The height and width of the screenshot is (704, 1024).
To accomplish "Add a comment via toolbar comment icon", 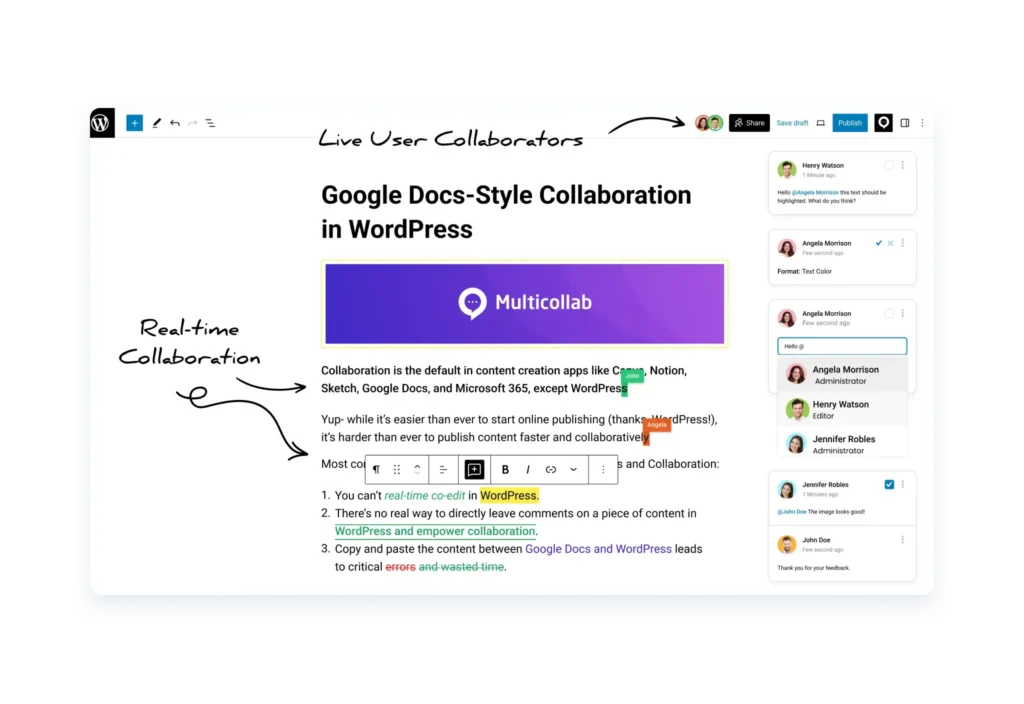I will click(474, 470).
